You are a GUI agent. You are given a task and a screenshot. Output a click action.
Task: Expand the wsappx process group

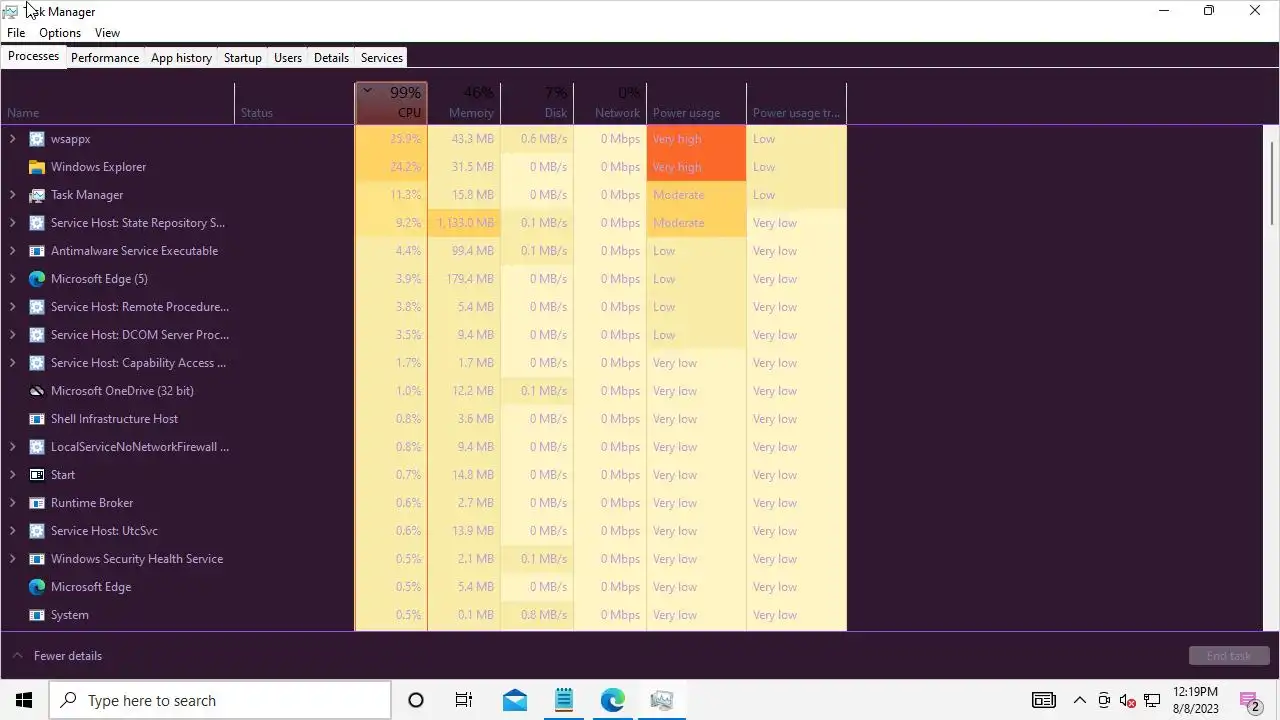[12, 139]
